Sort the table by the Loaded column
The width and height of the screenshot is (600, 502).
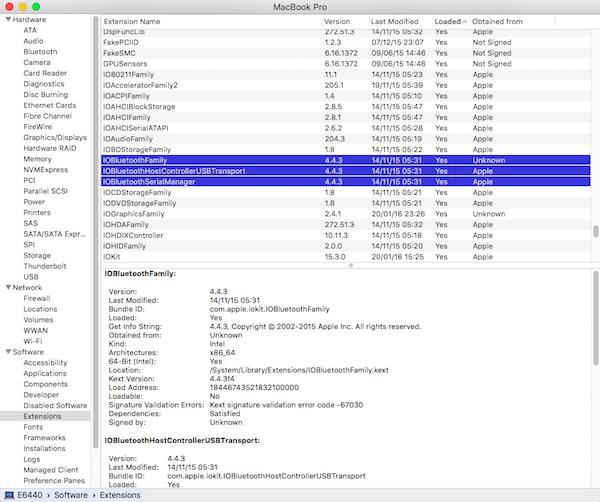(x=447, y=20)
